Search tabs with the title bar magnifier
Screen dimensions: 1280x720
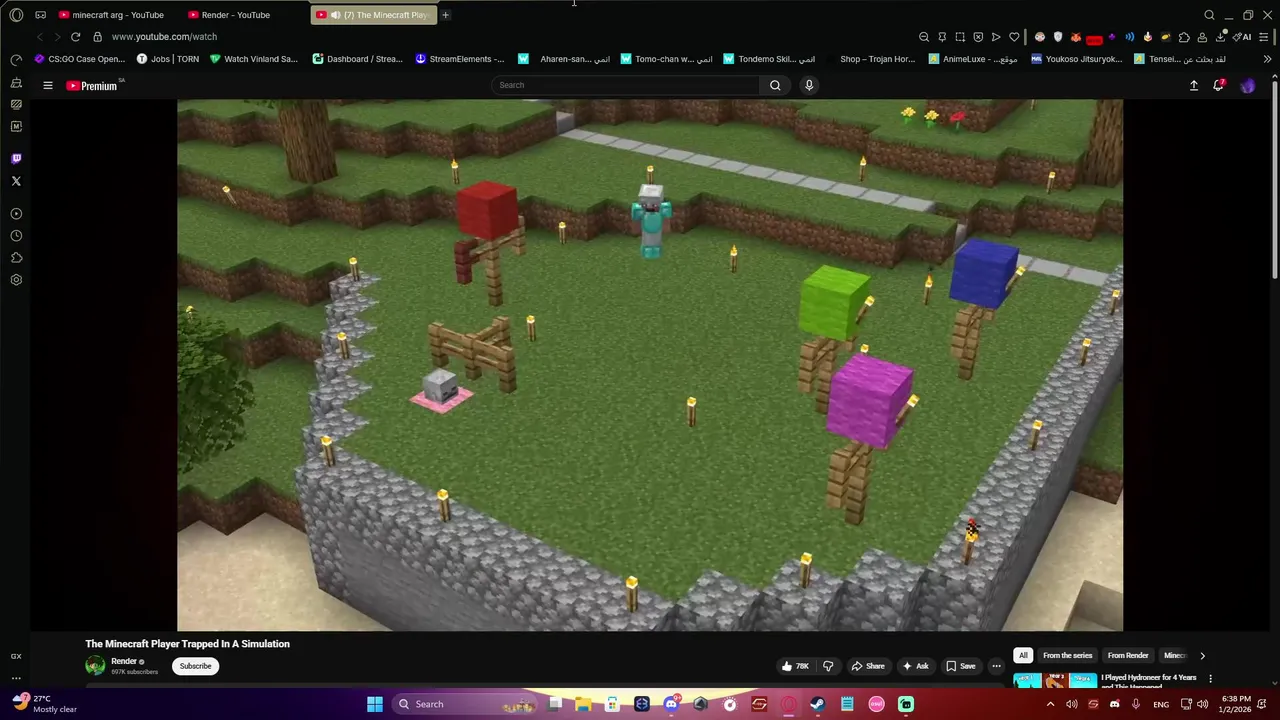pos(1209,15)
